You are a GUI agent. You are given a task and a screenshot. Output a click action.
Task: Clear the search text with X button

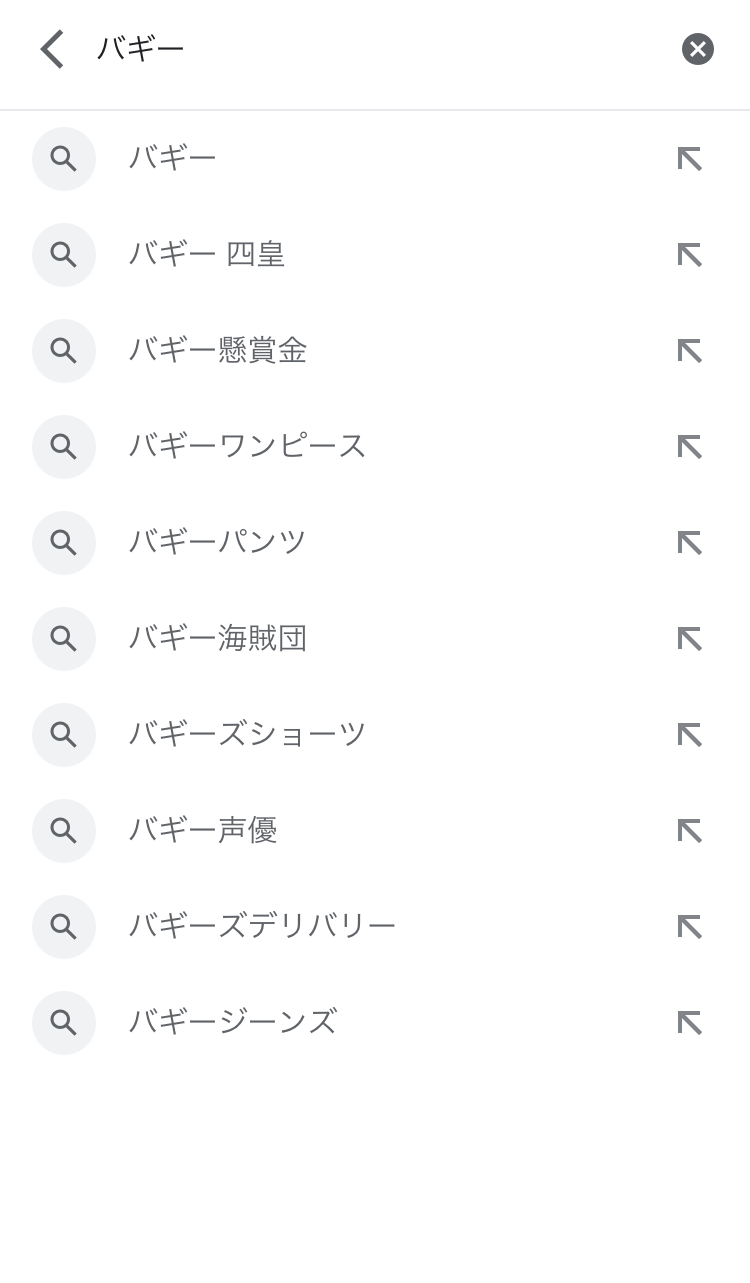697,49
